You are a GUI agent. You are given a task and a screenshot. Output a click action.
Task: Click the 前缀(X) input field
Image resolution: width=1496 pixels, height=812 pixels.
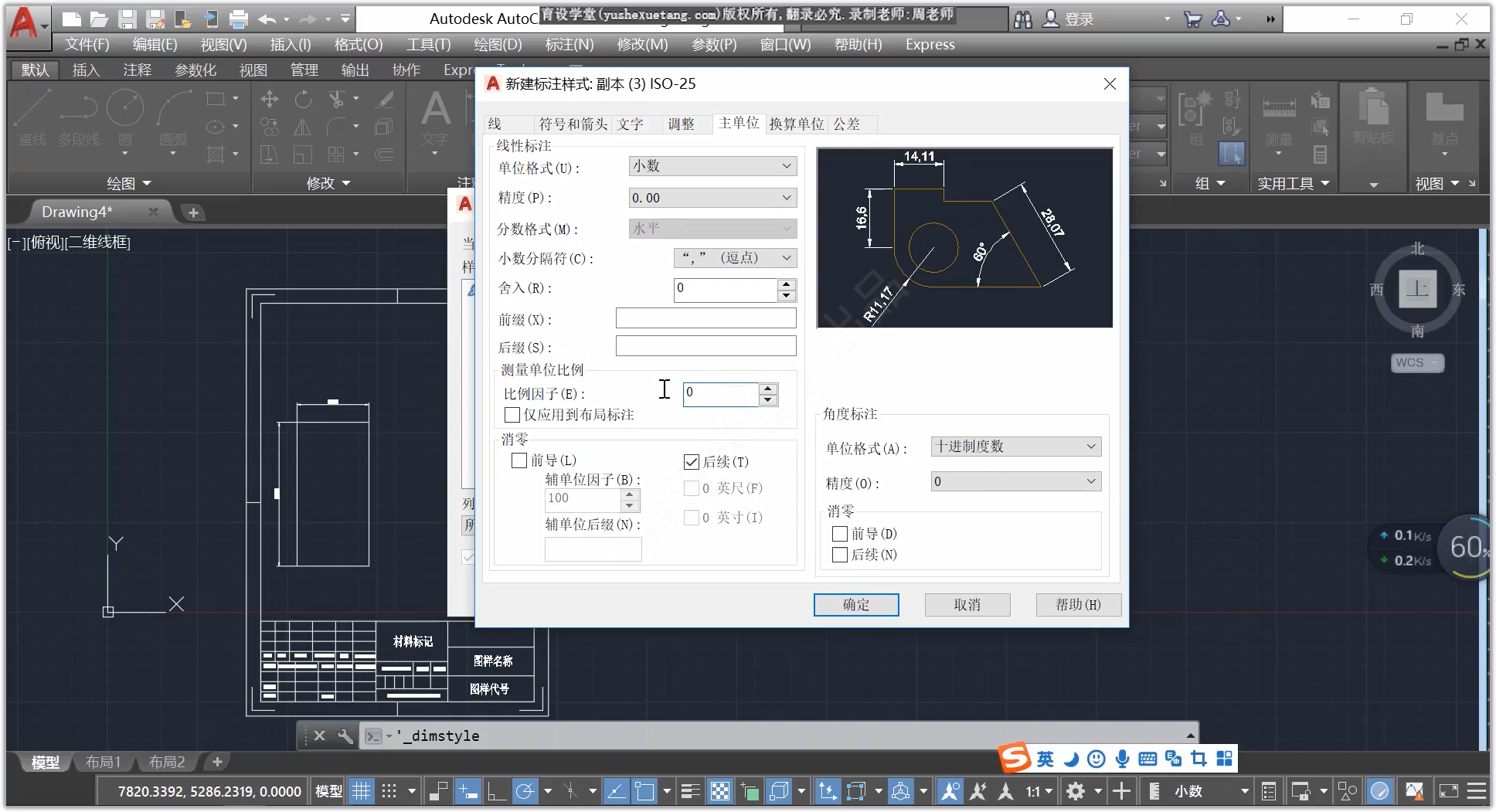(705, 318)
